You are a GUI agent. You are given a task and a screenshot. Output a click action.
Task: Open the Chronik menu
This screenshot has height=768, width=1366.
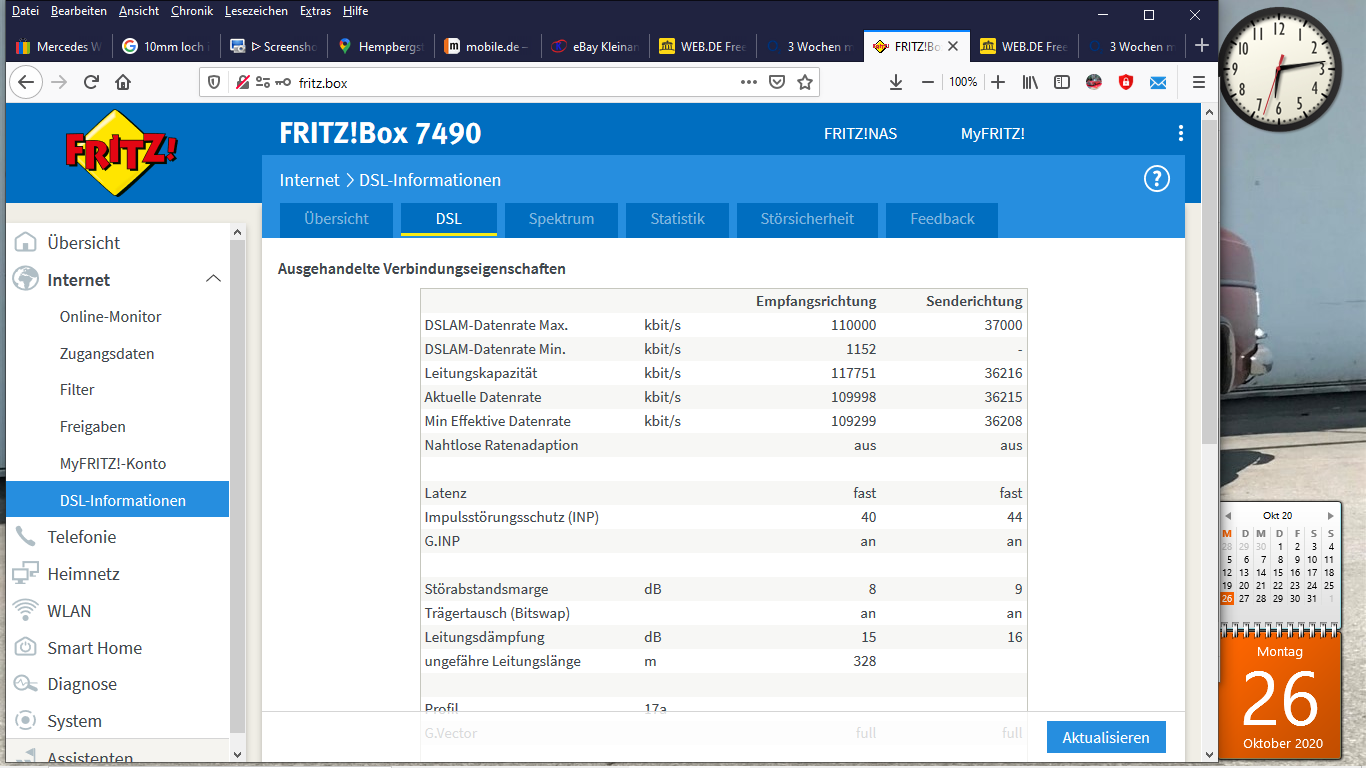pyautogui.click(x=192, y=11)
